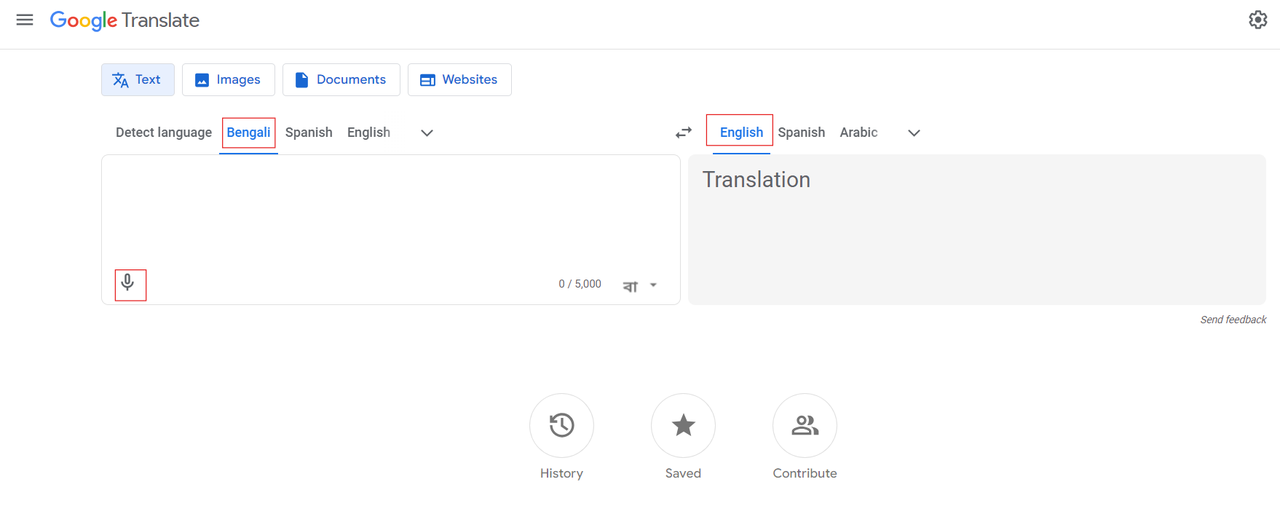Toggle the Bengali input tool button
1280x506 pixels.
point(630,285)
